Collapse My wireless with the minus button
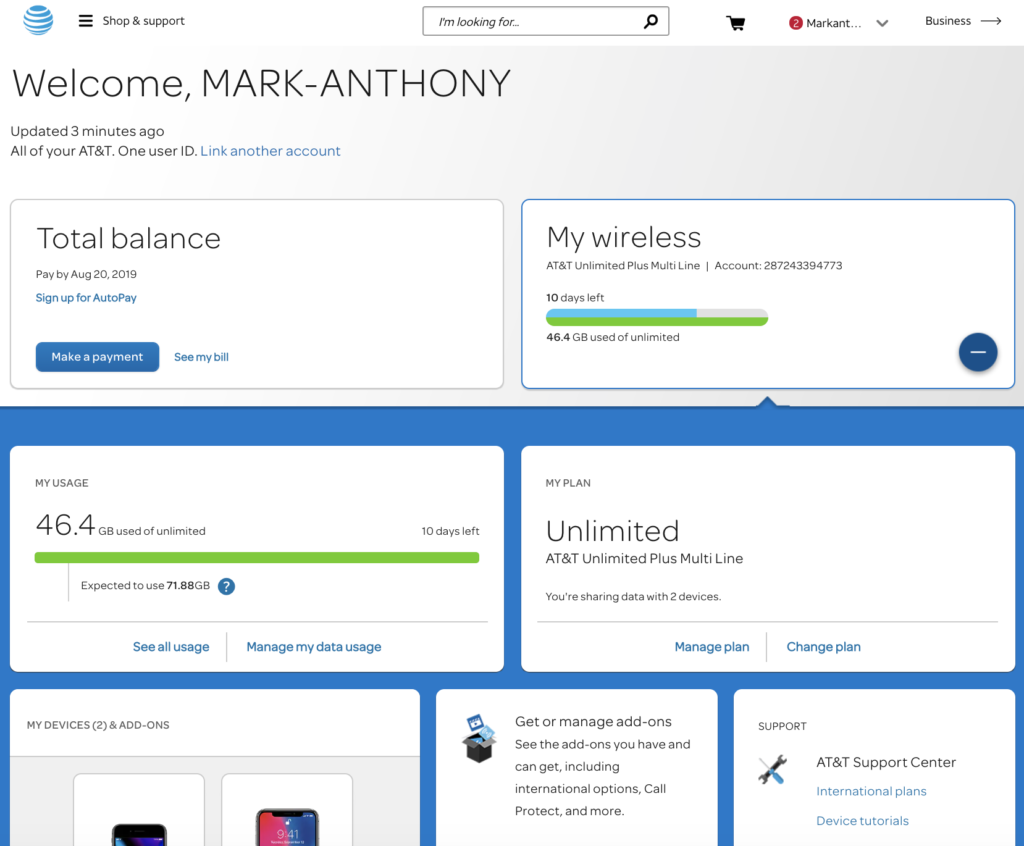This screenshot has height=846, width=1024. click(x=978, y=352)
